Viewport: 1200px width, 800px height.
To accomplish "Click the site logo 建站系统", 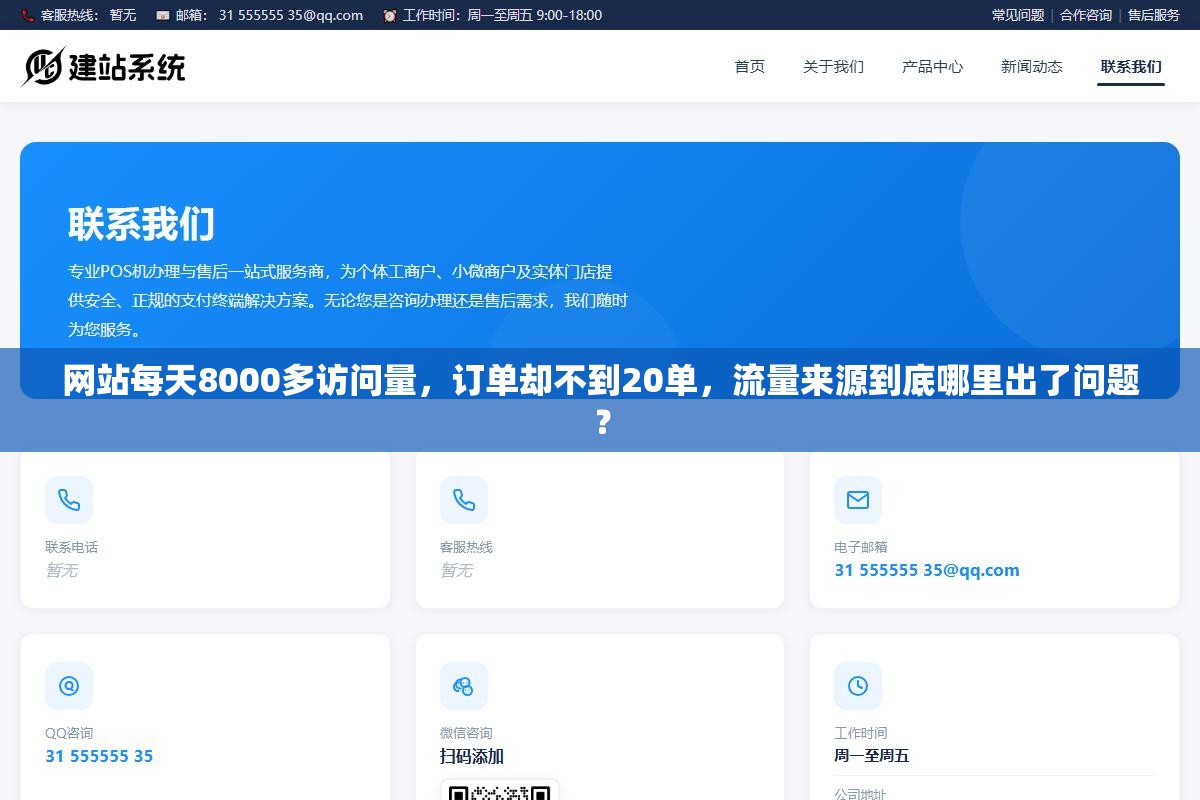I will click(103, 67).
